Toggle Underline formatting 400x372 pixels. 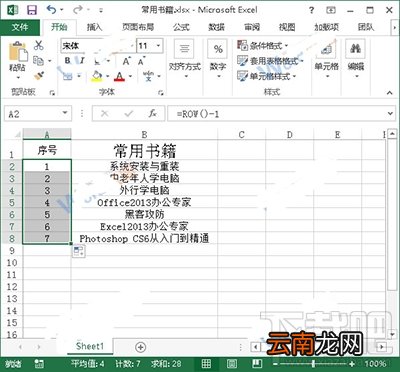pyautogui.click(x=97, y=61)
